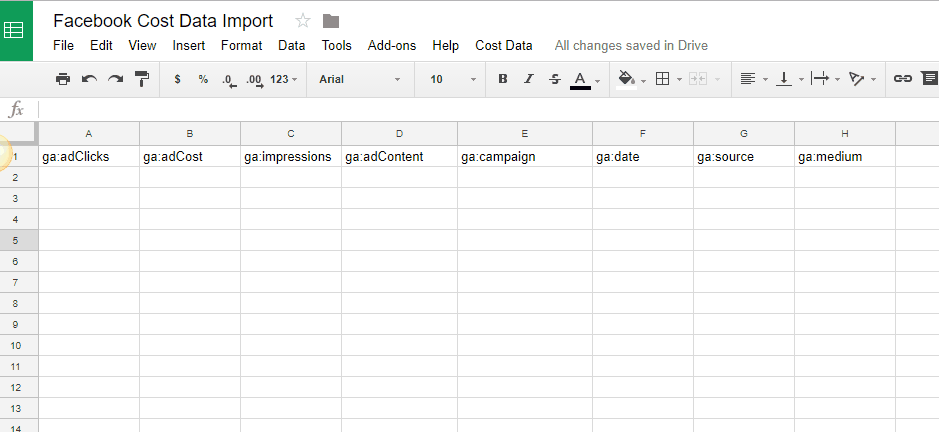Toggle Bold formatting
939x432 pixels.
(x=503, y=79)
